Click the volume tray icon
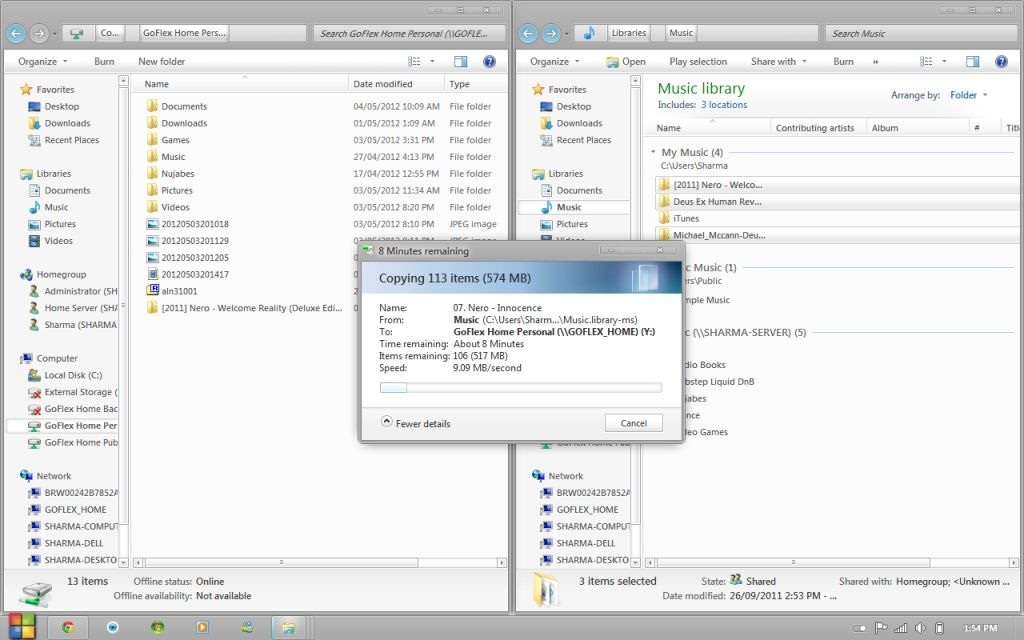The width and height of the screenshot is (1024, 640). tap(920, 628)
